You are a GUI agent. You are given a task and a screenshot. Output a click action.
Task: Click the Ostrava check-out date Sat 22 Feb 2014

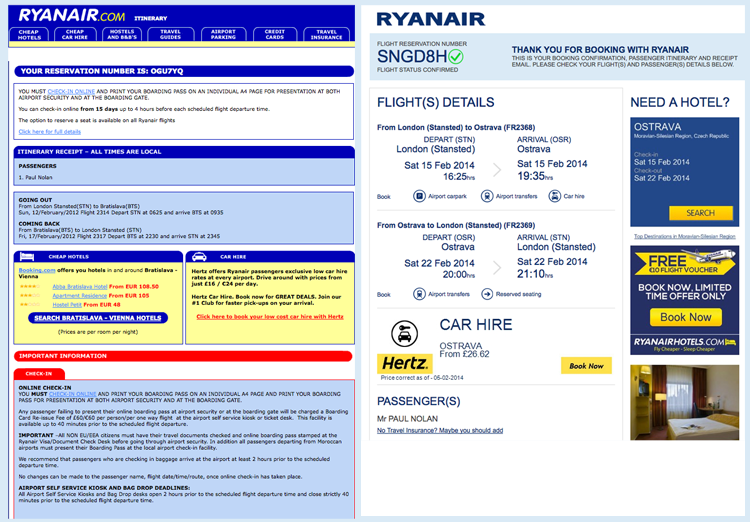[x=662, y=178]
